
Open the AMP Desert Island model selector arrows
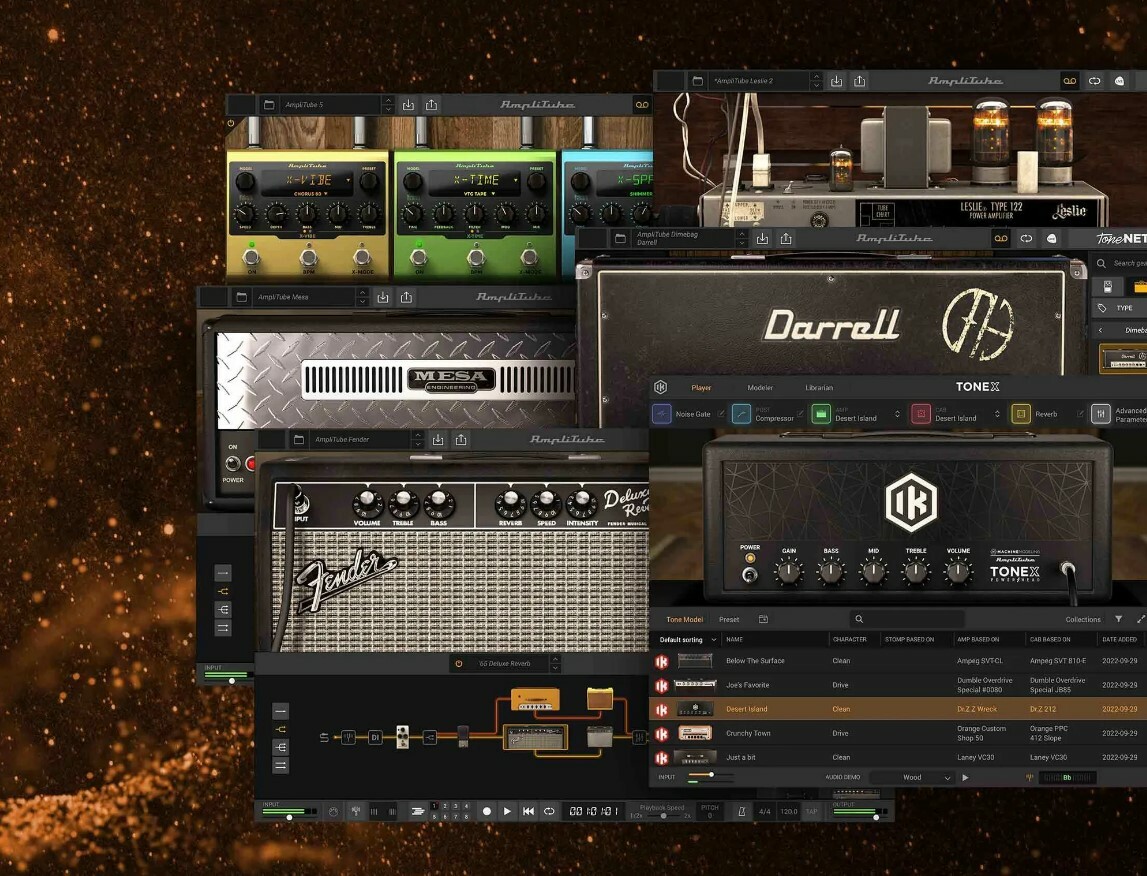(x=898, y=414)
